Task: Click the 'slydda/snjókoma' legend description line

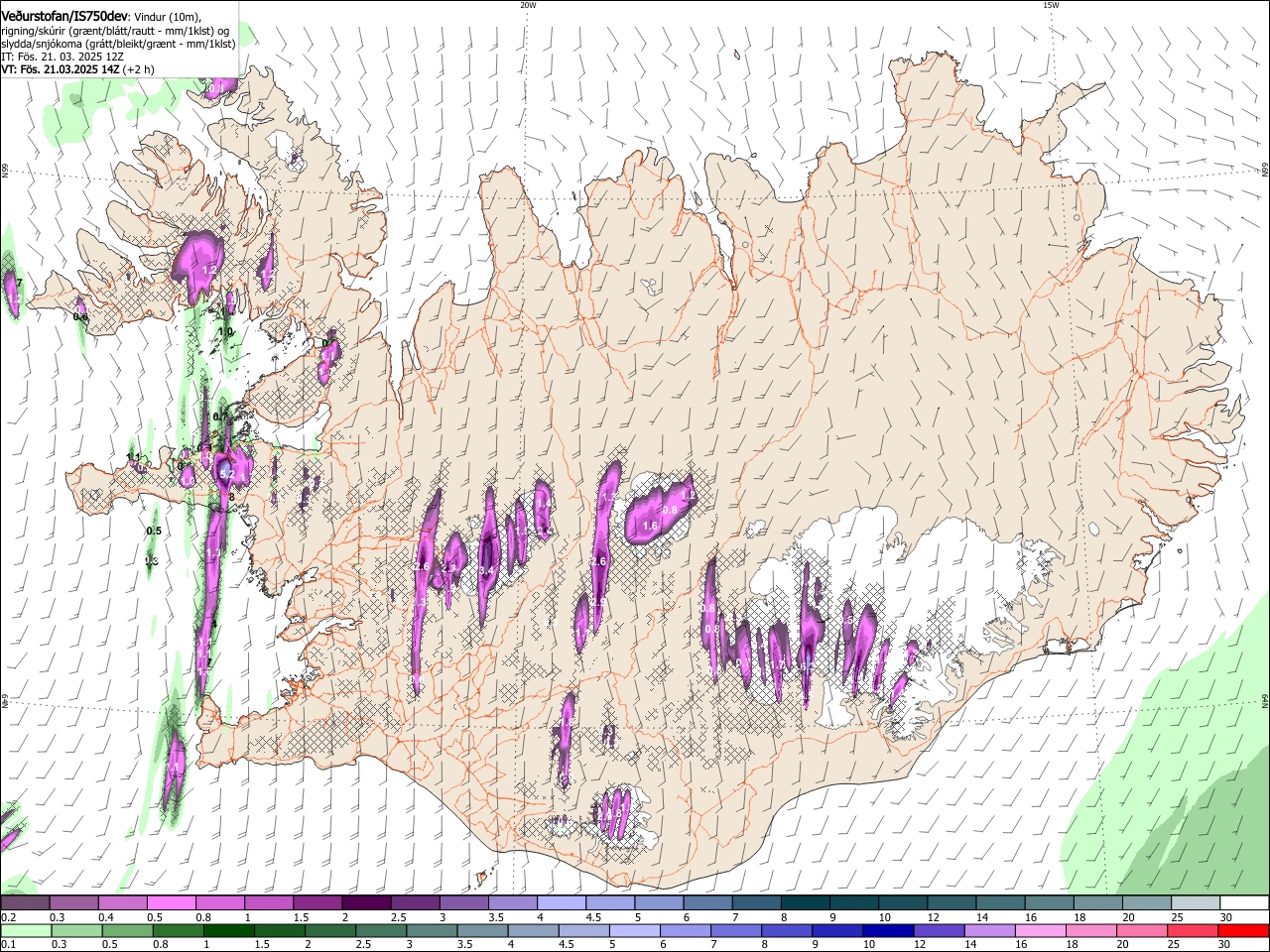Action: (x=118, y=44)
